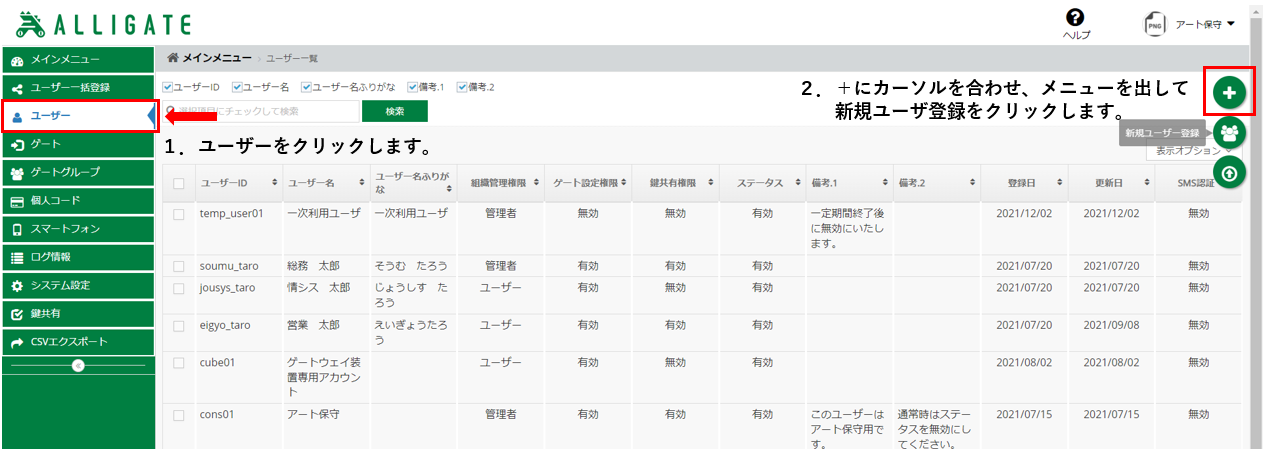Click the home icon in breadcrumb
This screenshot has height=452, width=1264.
(173, 58)
